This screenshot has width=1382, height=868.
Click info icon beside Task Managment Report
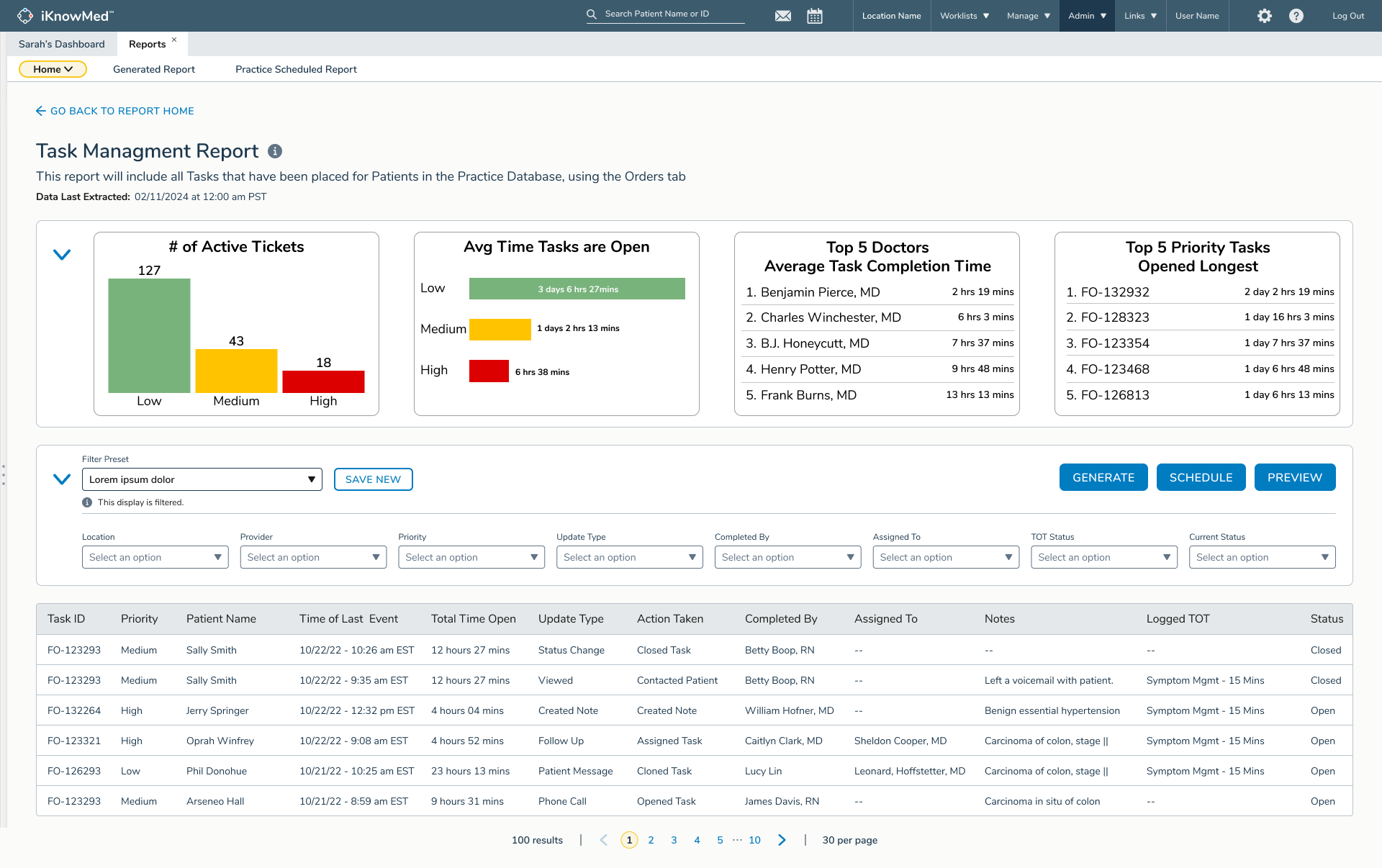275,151
